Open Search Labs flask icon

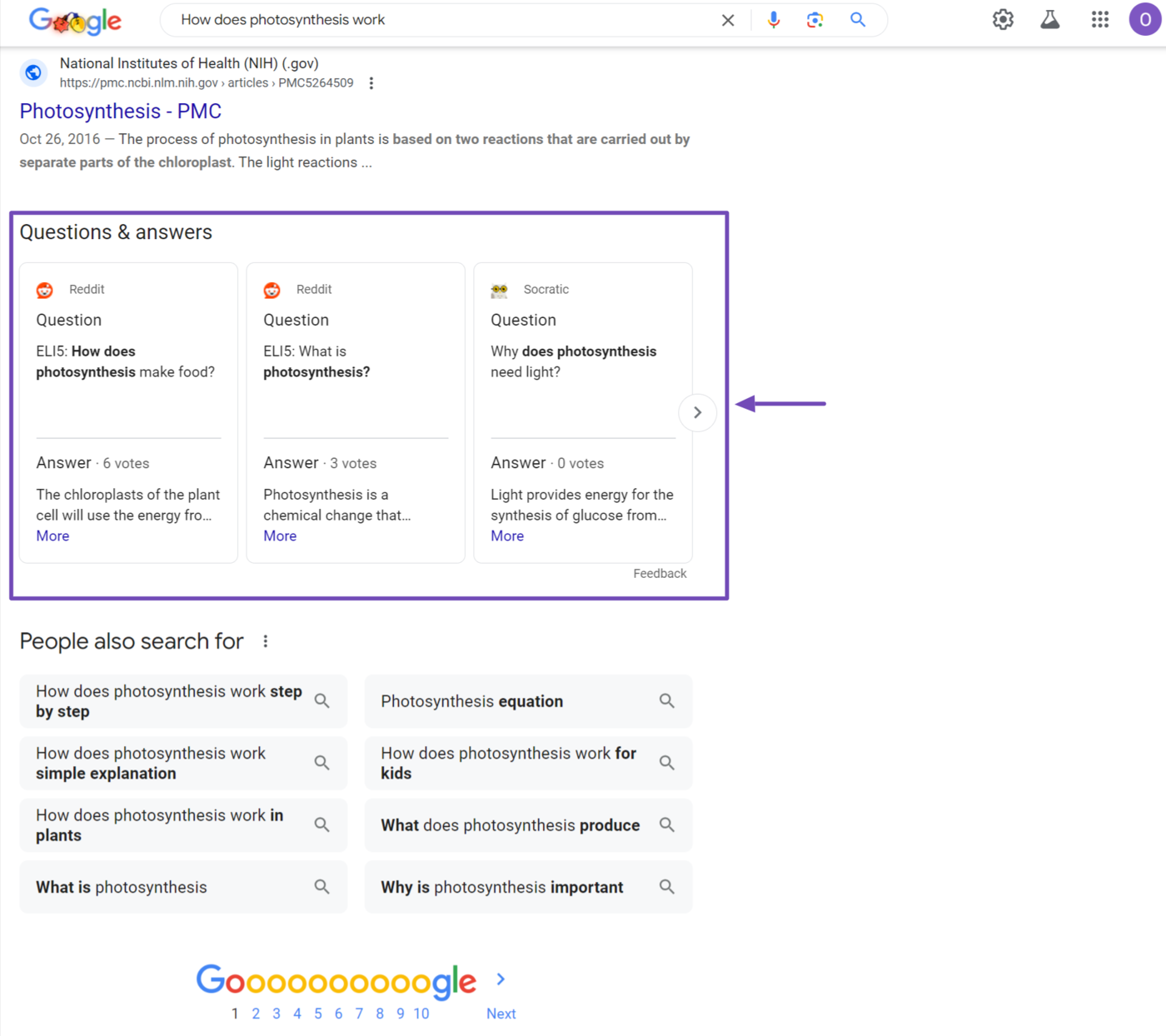point(1050,20)
